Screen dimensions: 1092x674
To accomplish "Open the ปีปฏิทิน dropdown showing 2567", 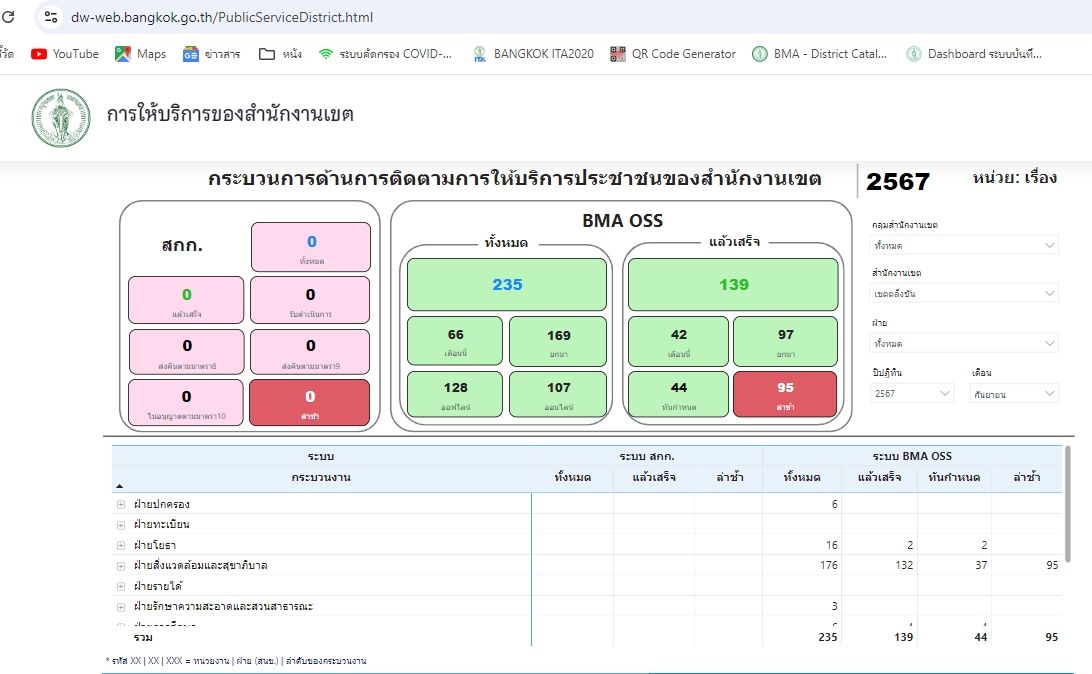I will 912,394.
